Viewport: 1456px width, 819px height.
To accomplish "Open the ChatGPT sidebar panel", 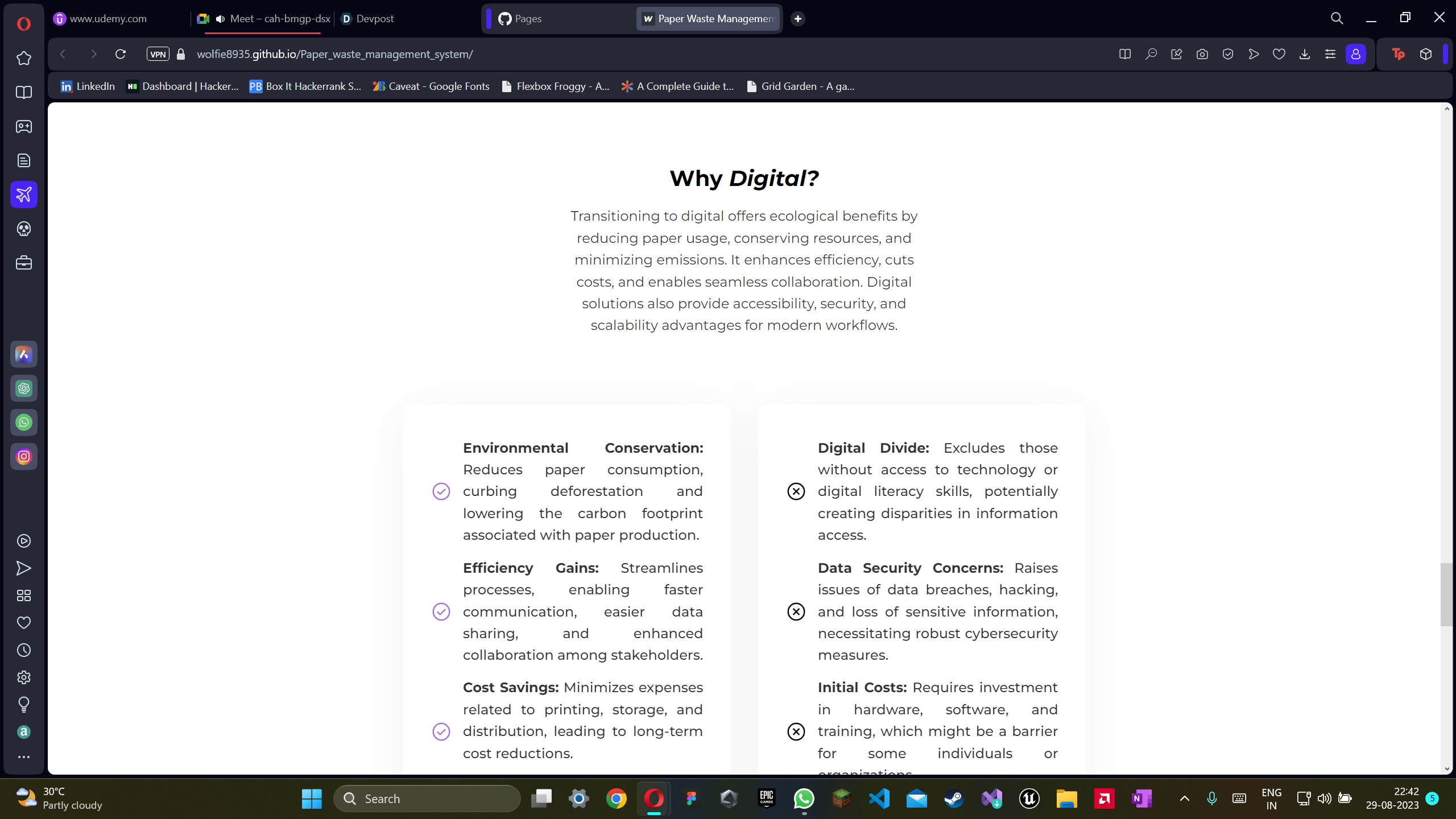I will point(23,388).
